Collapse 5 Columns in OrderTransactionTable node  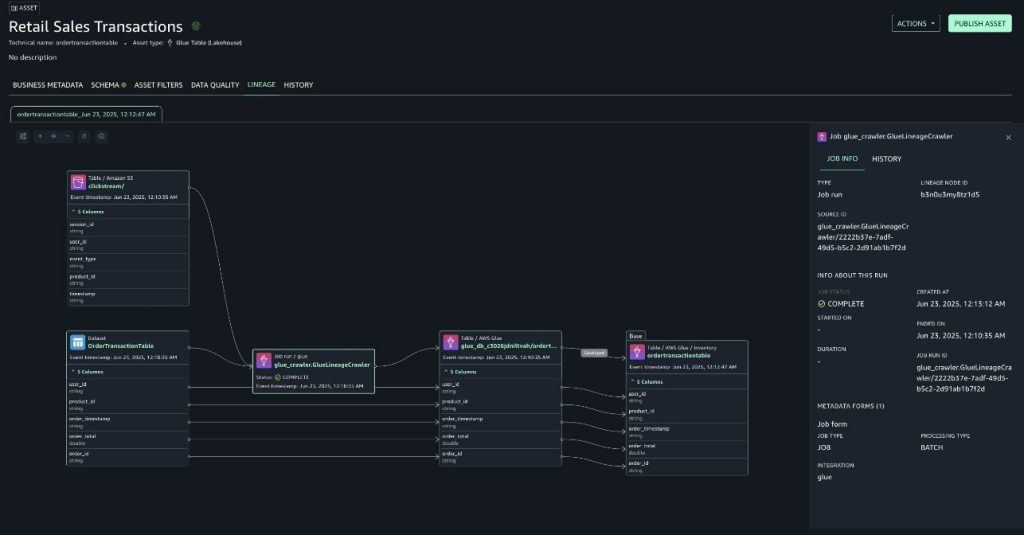pyautogui.click(x=87, y=372)
